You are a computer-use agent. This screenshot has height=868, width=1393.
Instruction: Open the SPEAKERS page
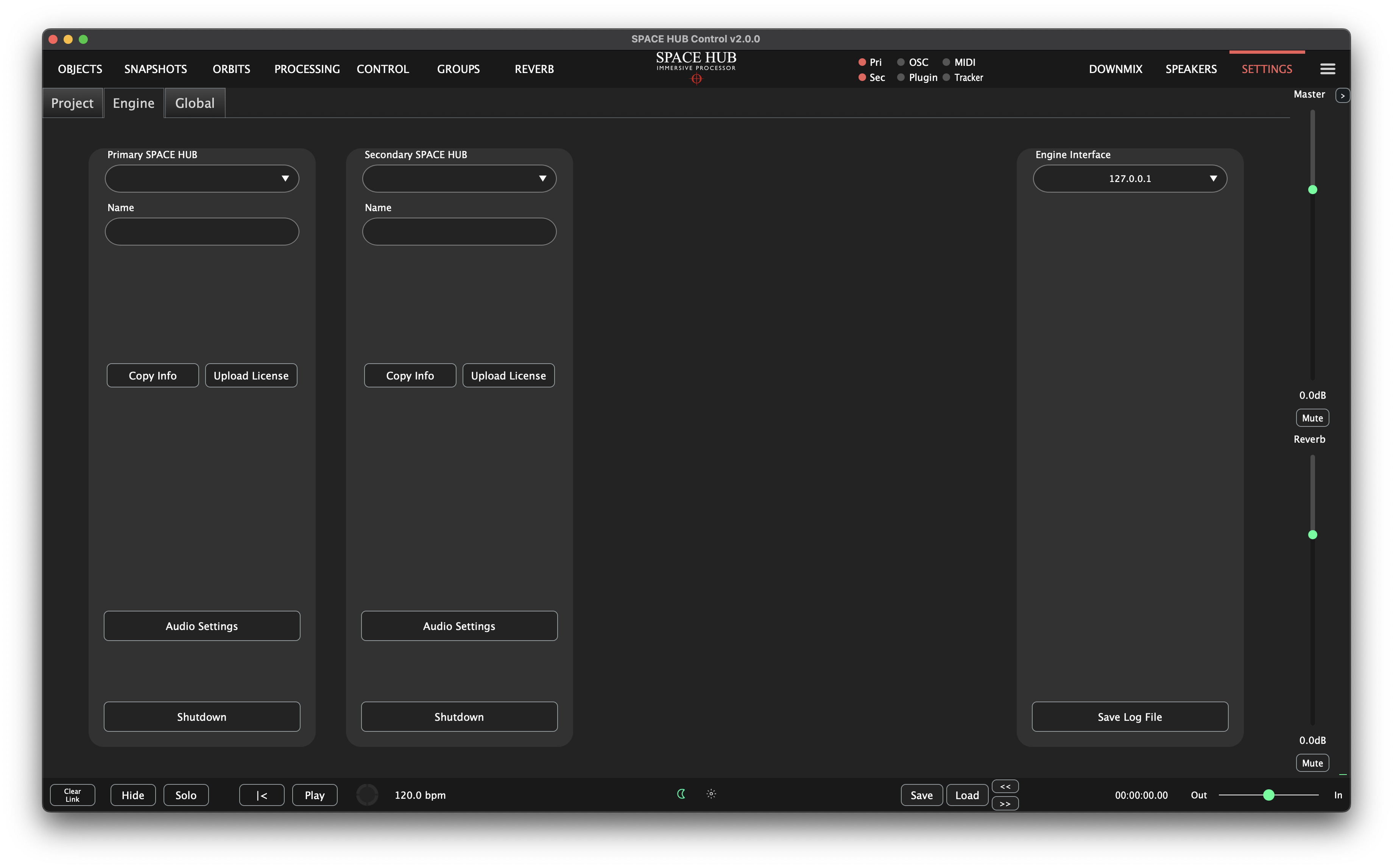pos(1191,69)
